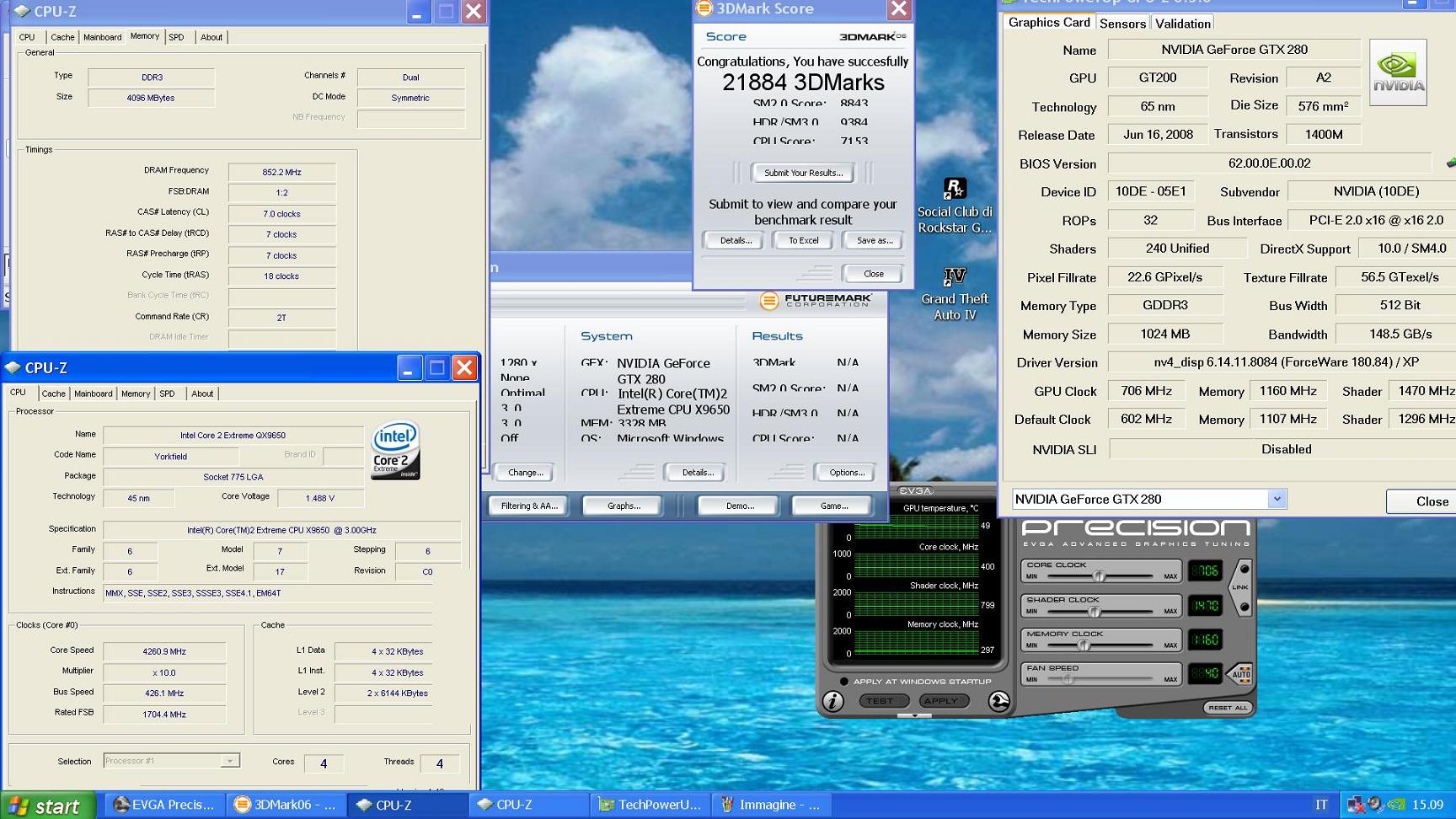Click the network disconnected tray icon

(x=1356, y=805)
